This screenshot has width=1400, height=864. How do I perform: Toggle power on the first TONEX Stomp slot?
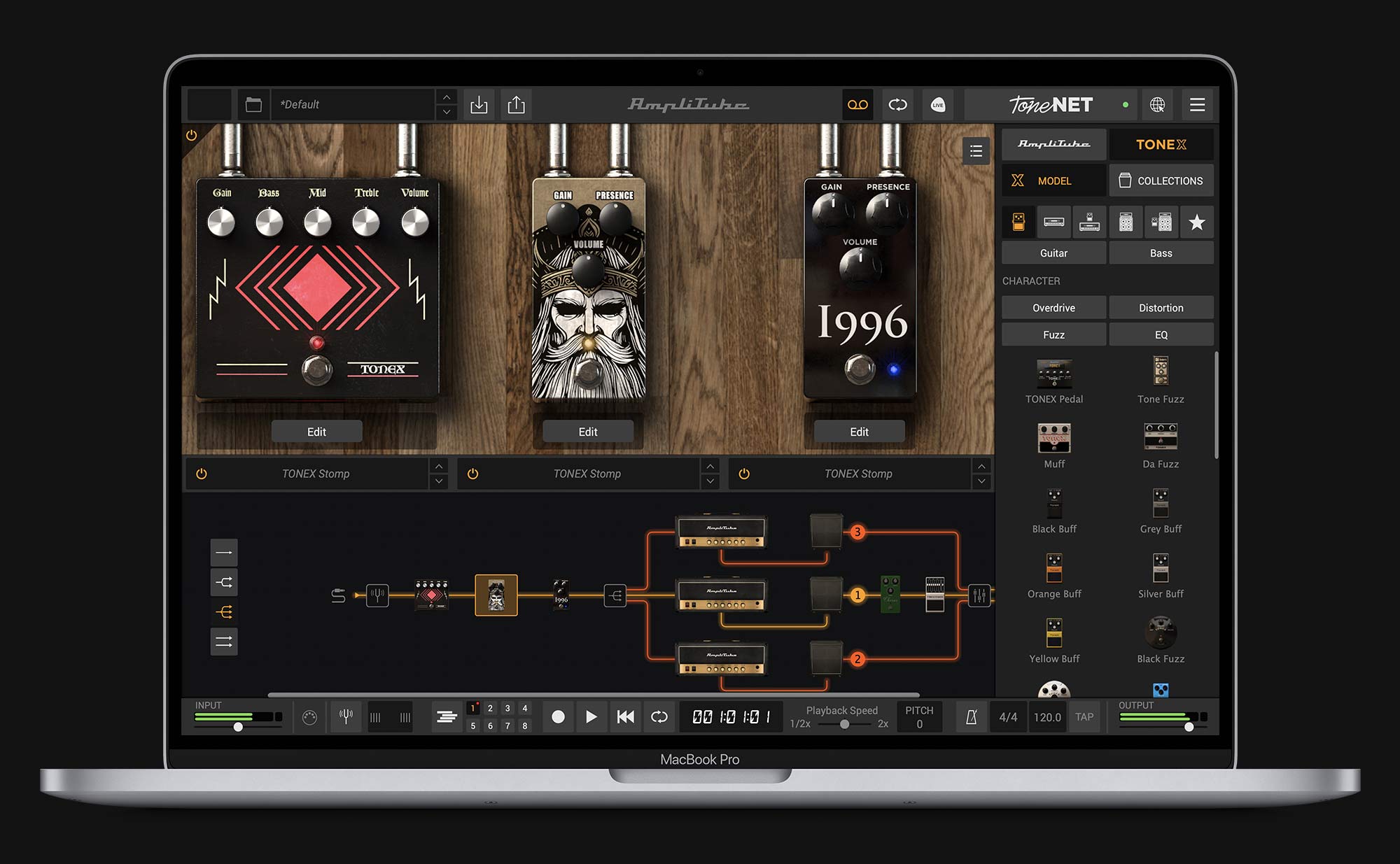tap(202, 474)
